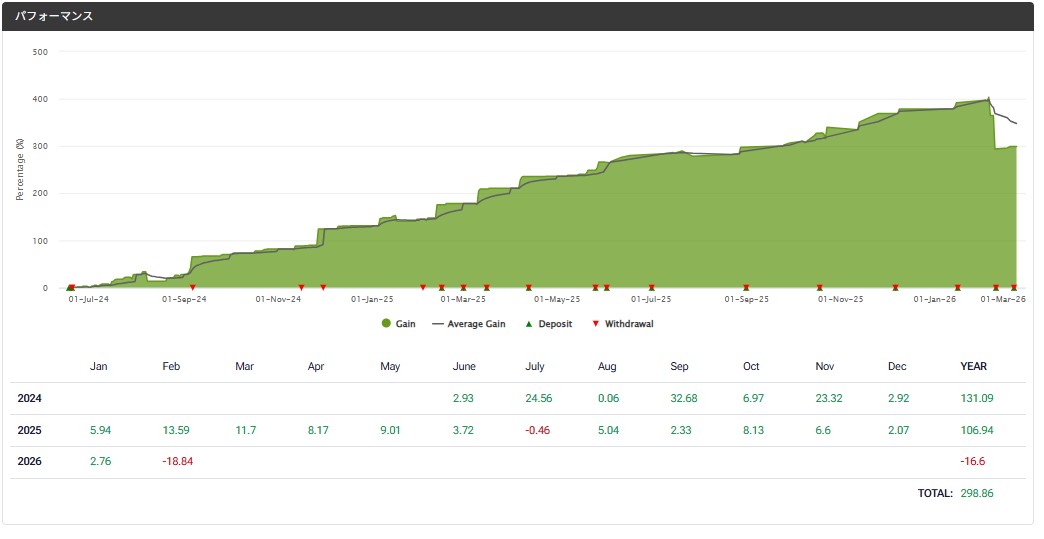This screenshot has height=539, width=1044.
Task: Click the withdrawal marker just before 01-Nov-25
Action: pyautogui.click(x=820, y=287)
